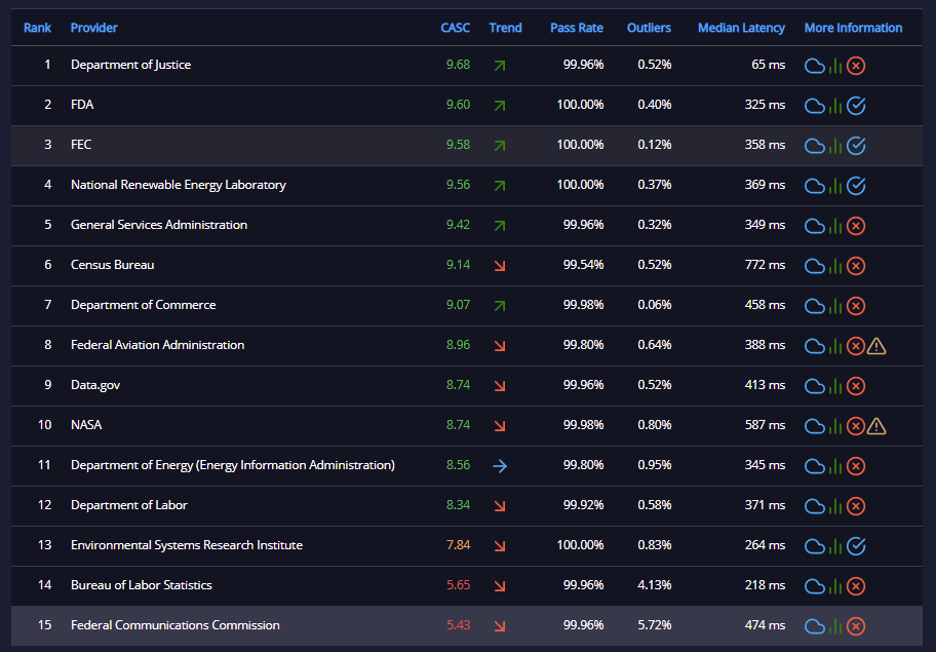Click red X icon in Census Bureau row
This screenshot has height=652, width=936.
pyautogui.click(x=856, y=266)
